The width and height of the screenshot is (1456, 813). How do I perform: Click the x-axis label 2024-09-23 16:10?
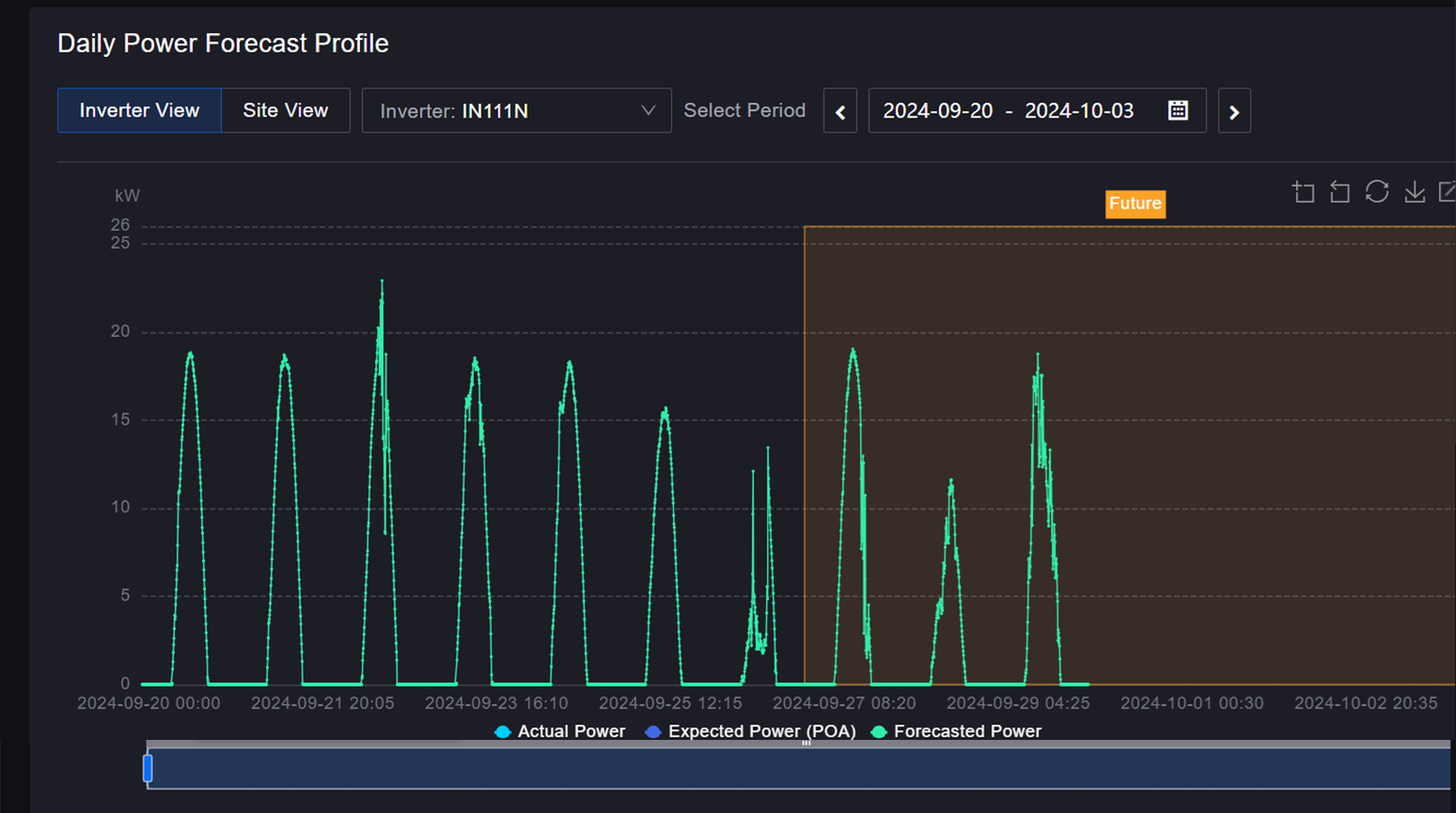497,703
